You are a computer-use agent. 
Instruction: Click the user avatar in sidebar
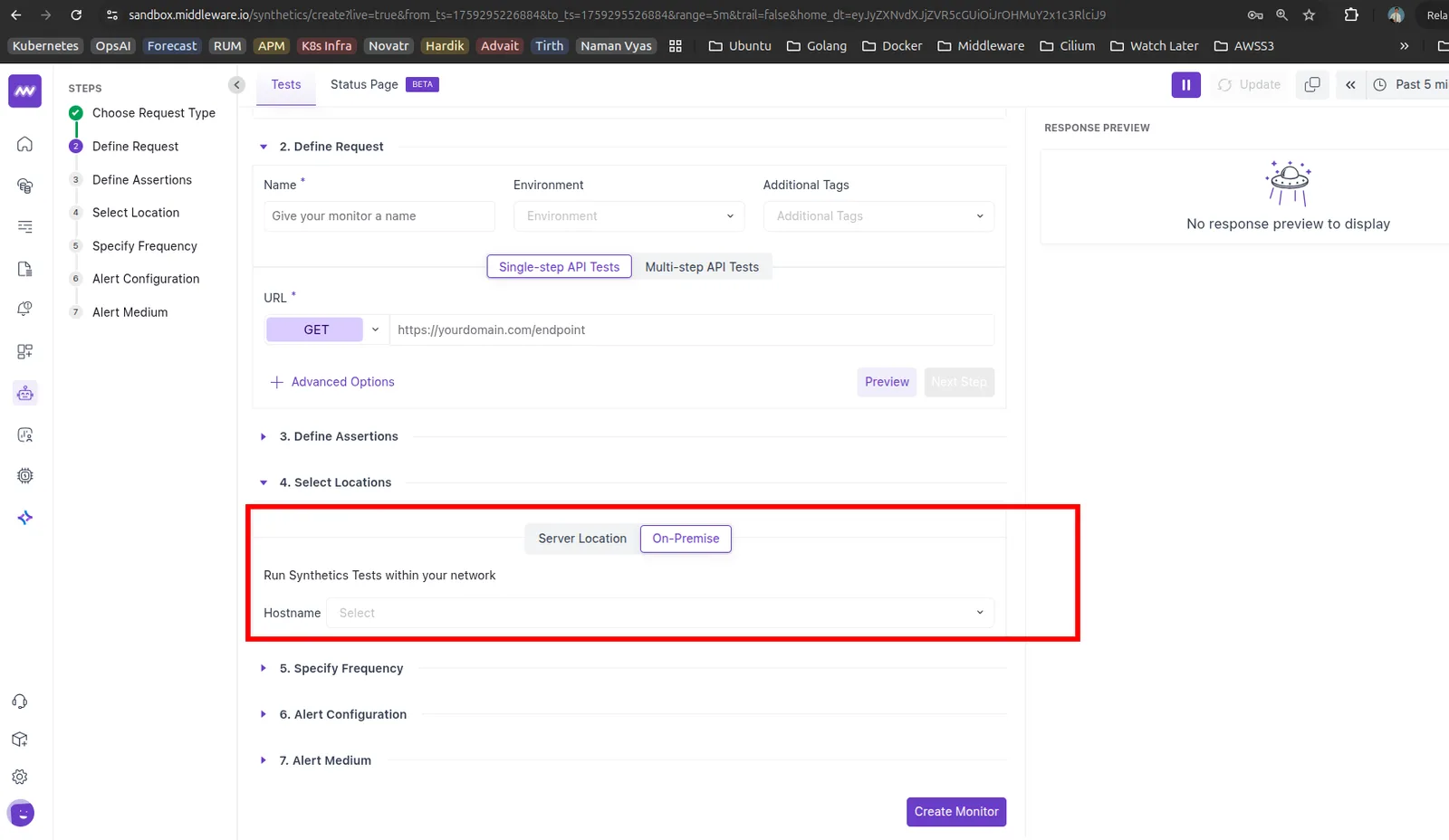pyautogui.click(x=21, y=814)
